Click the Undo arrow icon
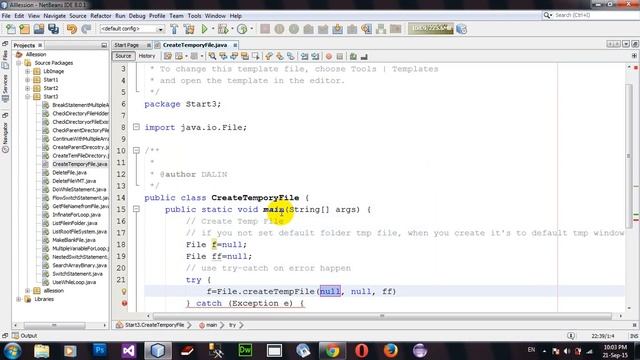 (72, 29)
